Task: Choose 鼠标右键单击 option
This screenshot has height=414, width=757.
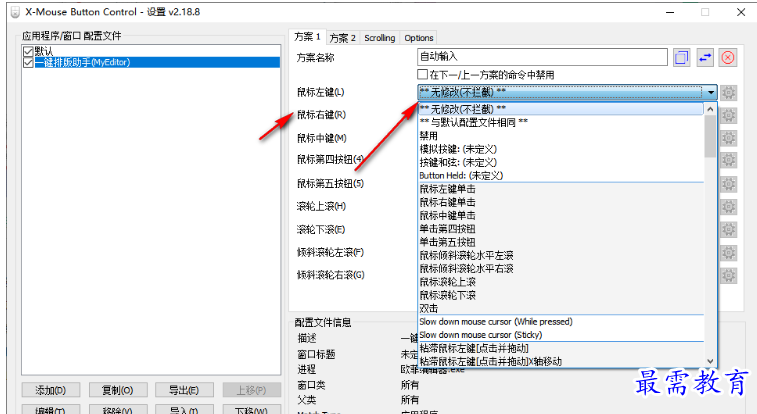Action: 561,202
